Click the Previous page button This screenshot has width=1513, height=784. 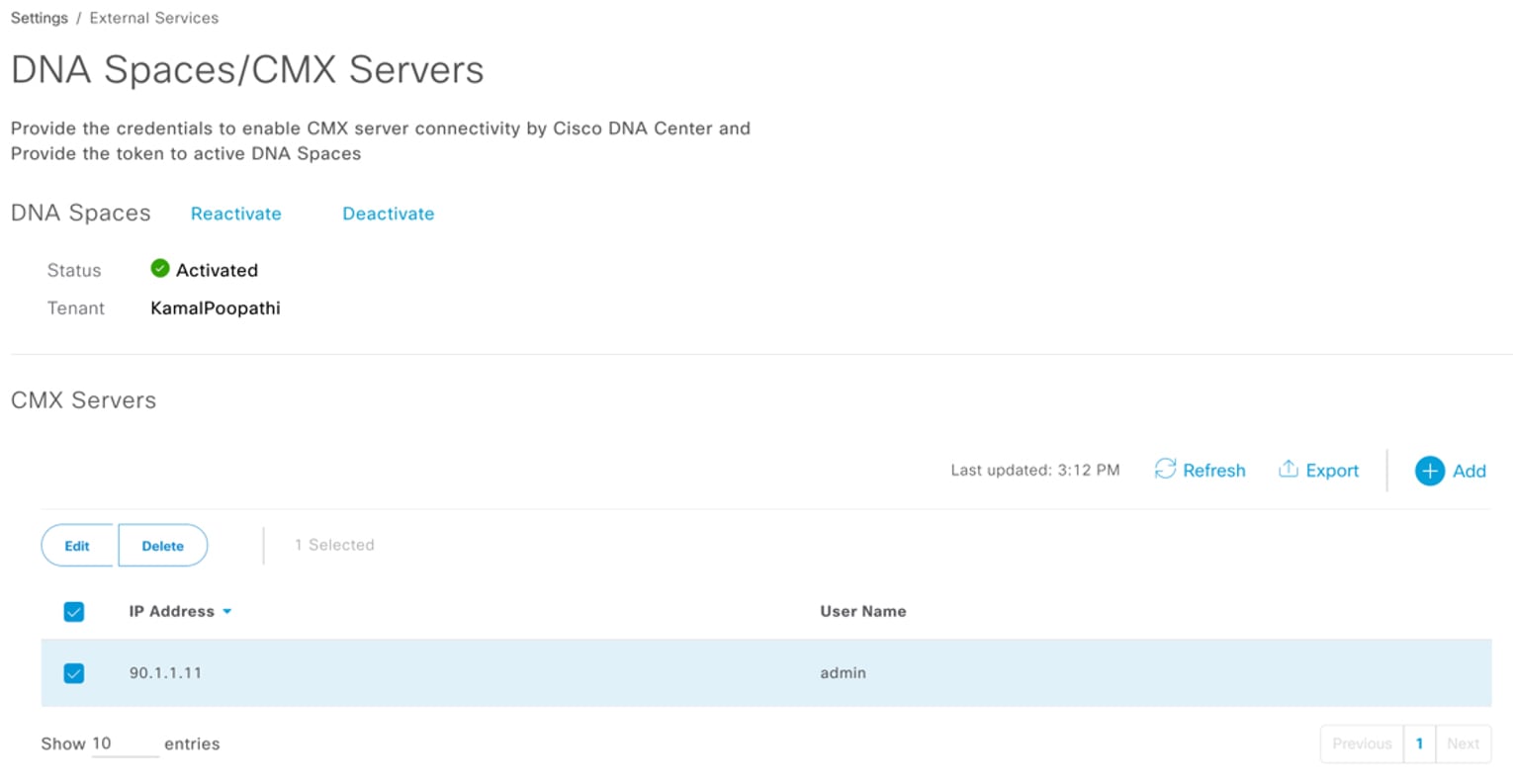click(x=1362, y=743)
